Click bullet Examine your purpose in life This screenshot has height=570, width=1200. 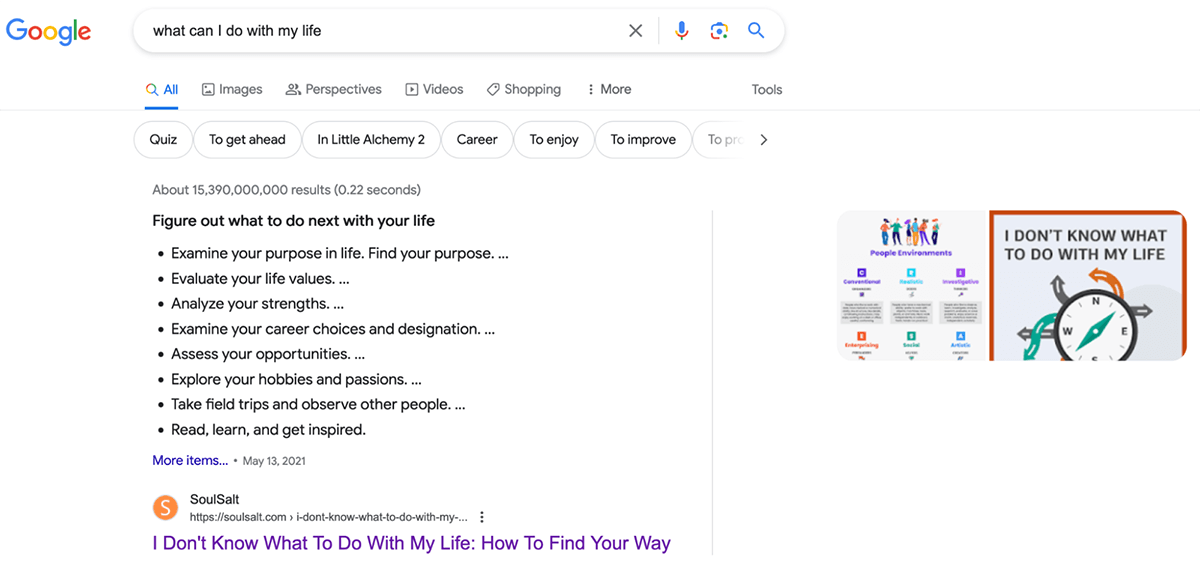340,254
